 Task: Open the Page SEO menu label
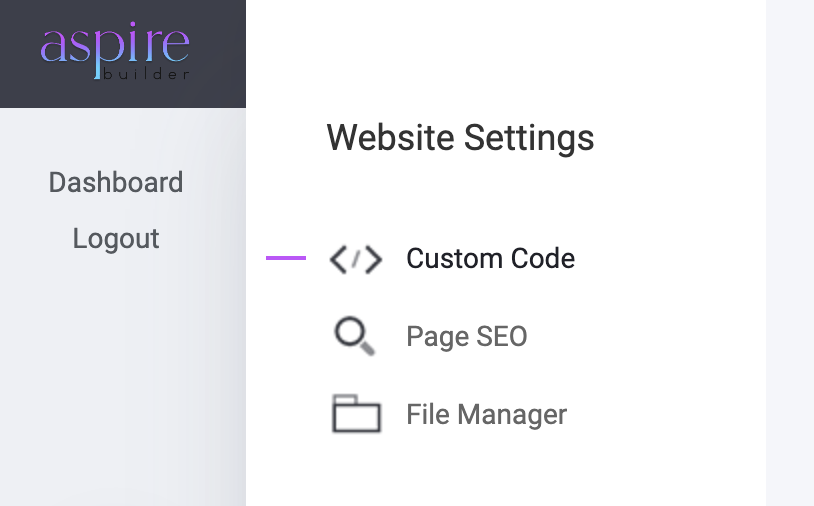point(467,336)
